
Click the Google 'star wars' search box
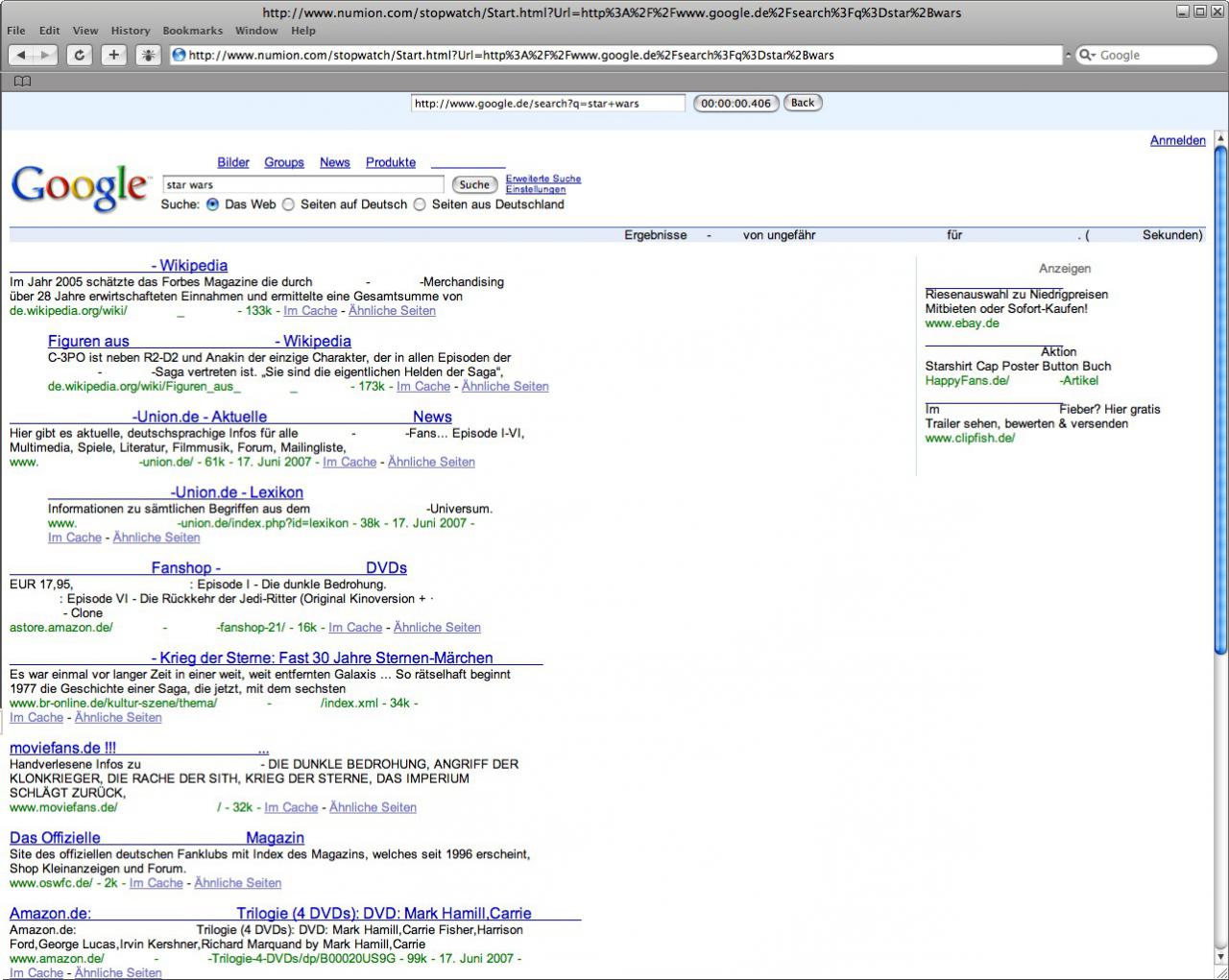[x=303, y=184]
